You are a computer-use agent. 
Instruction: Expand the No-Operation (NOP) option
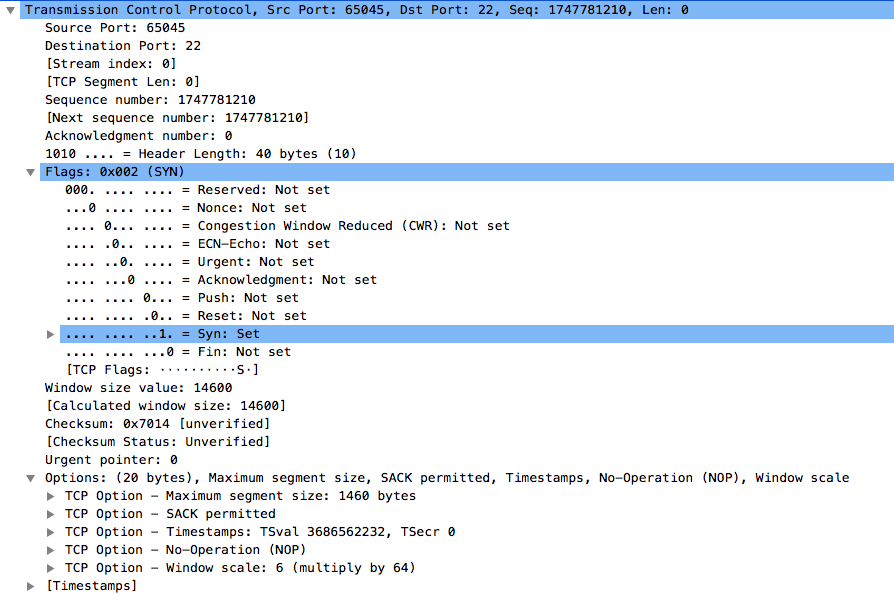[x=51, y=549]
